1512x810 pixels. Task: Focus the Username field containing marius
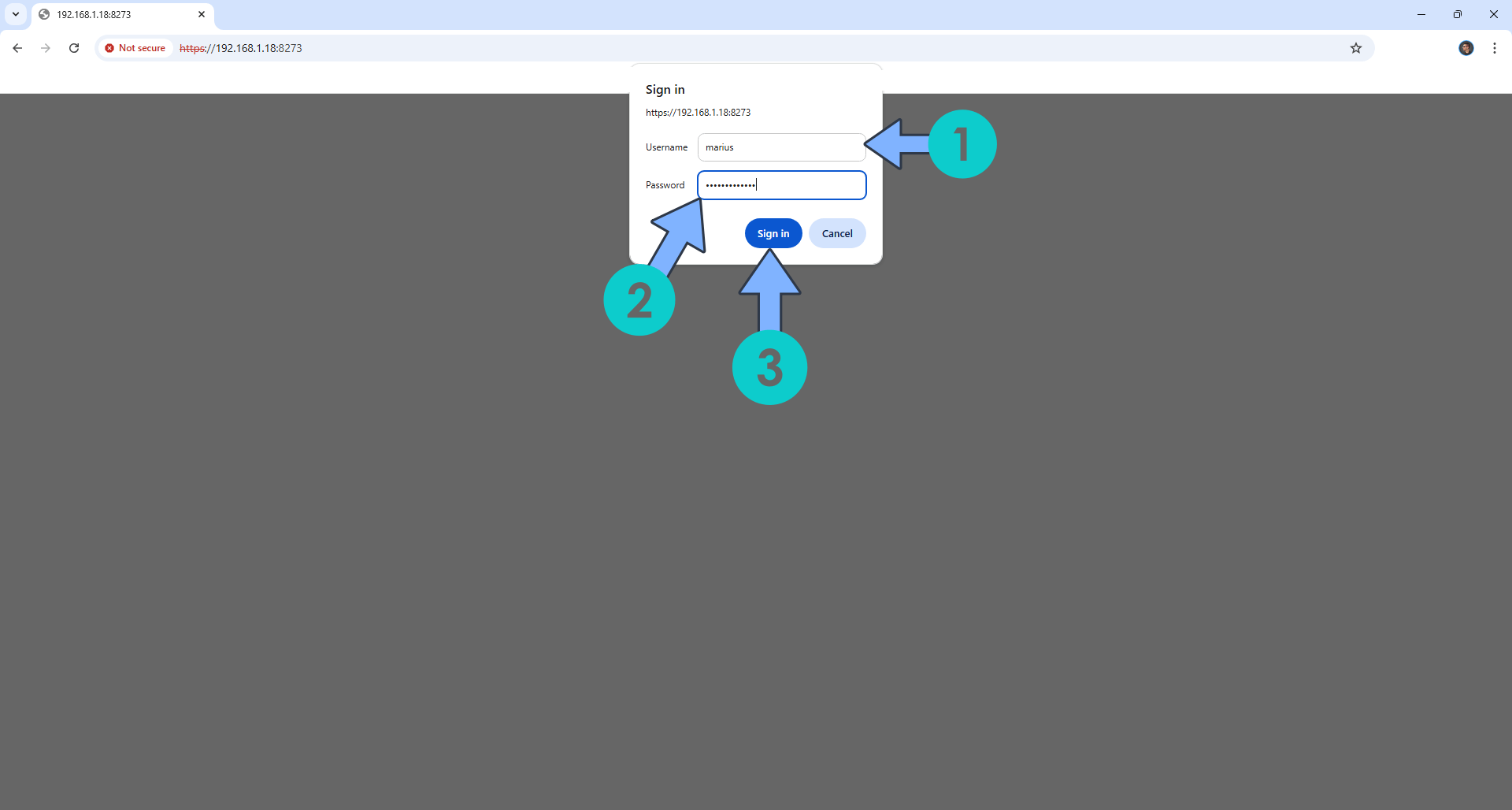(781, 147)
